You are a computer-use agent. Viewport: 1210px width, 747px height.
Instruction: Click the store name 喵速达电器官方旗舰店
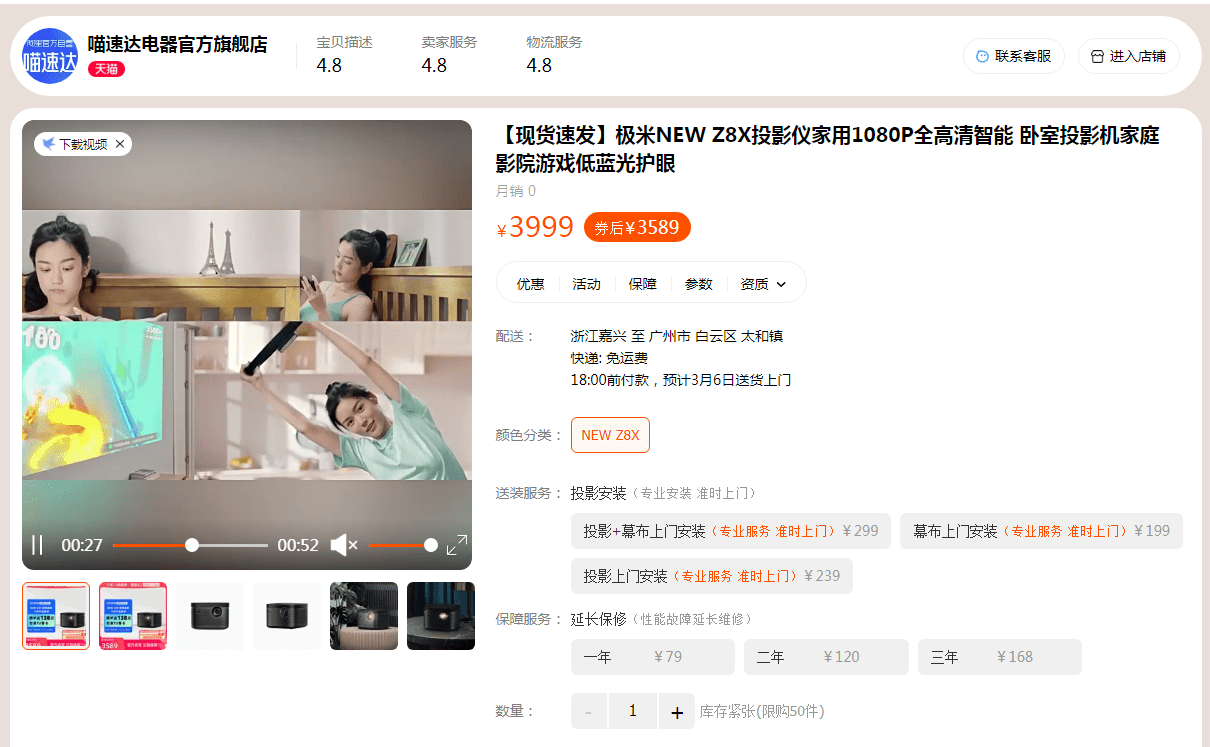coord(178,44)
